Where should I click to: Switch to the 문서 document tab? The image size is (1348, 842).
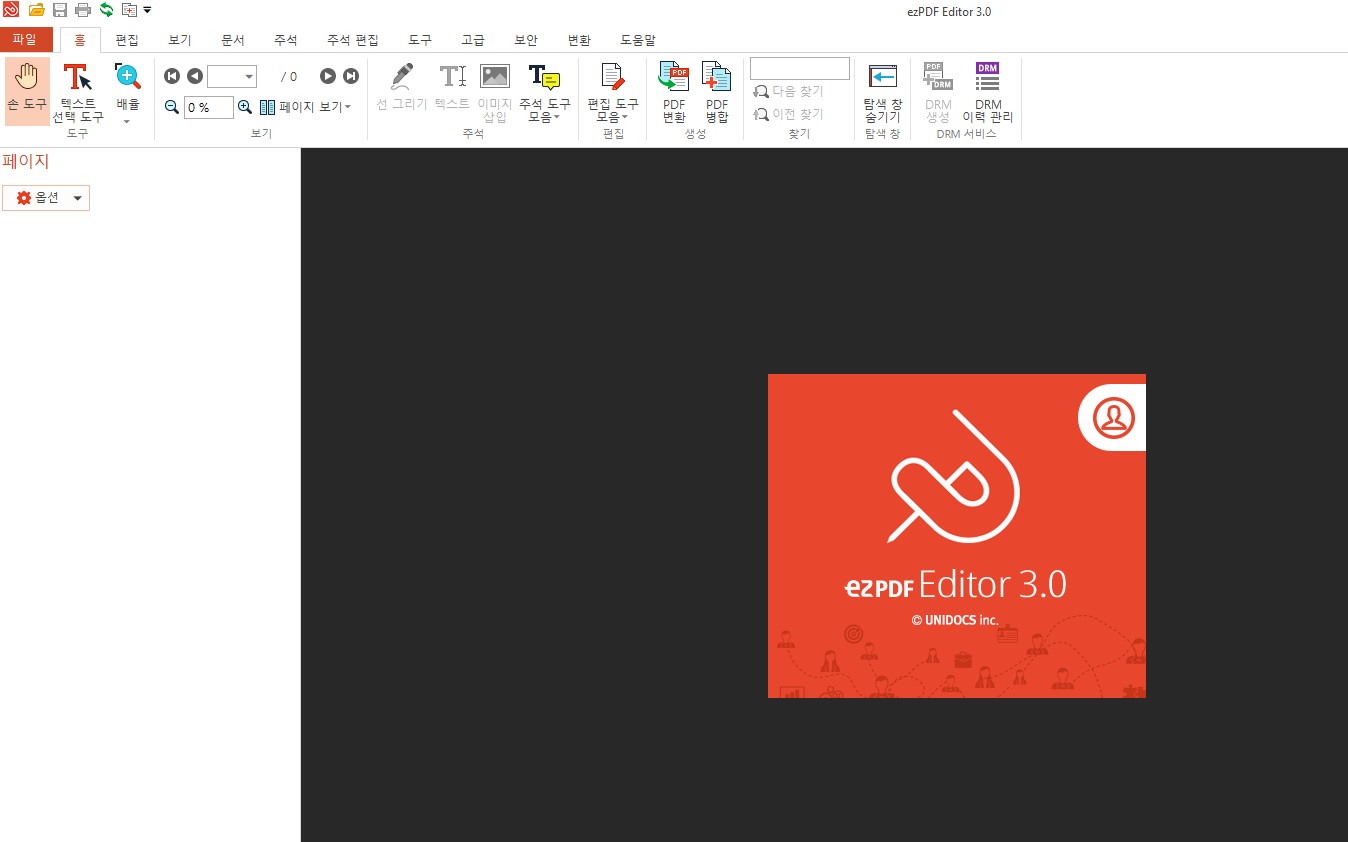pyautogui.click(x=233, y=40)
